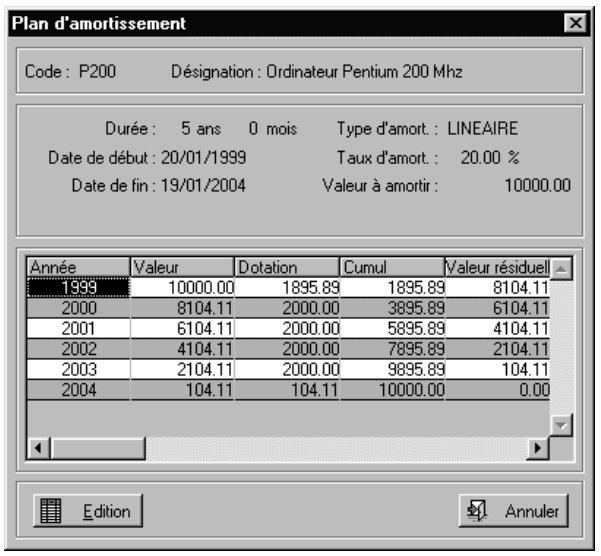Click the Cumul column header

392,267
